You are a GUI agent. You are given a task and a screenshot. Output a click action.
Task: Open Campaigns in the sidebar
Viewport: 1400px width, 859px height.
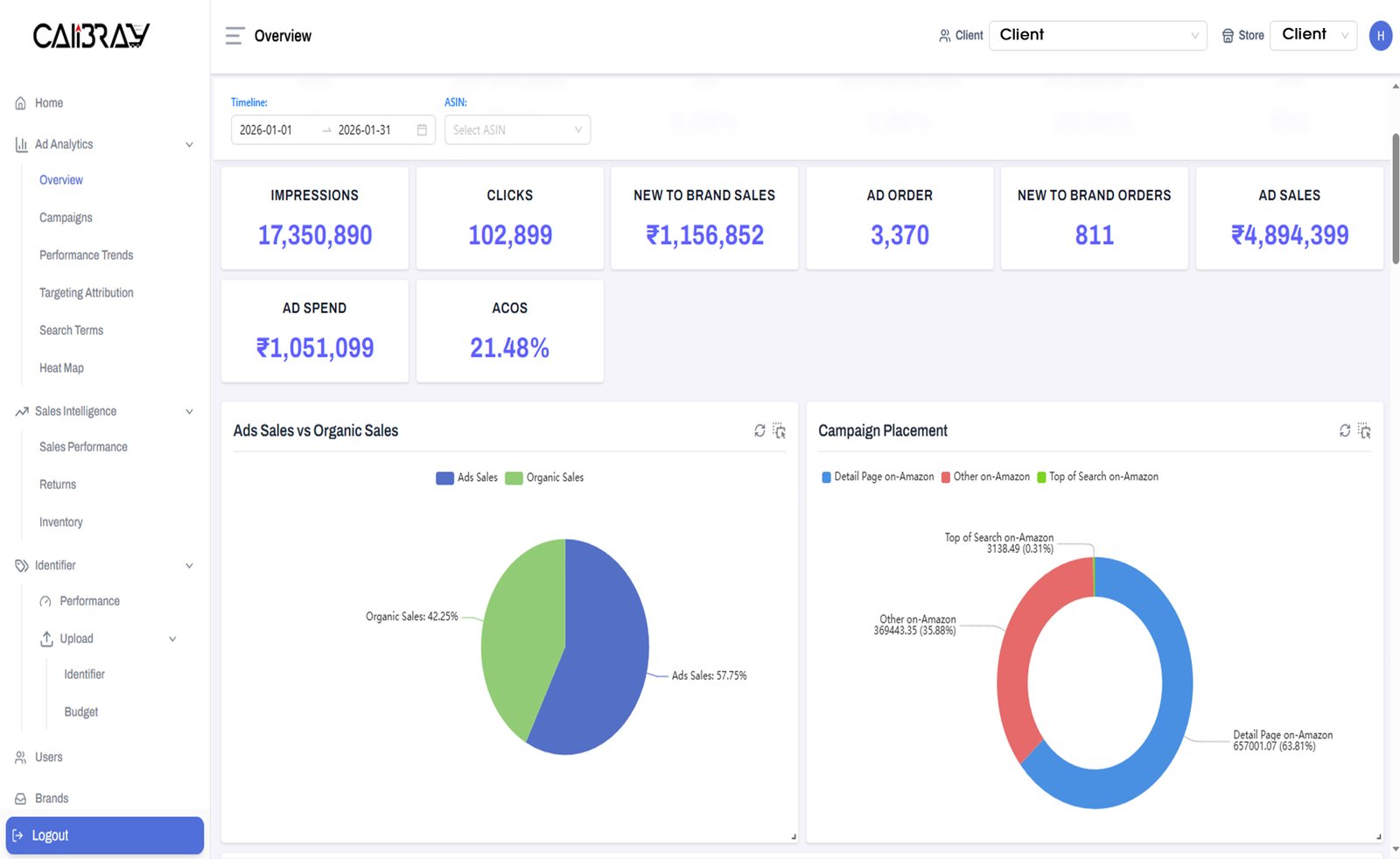[x=66, y=218]
